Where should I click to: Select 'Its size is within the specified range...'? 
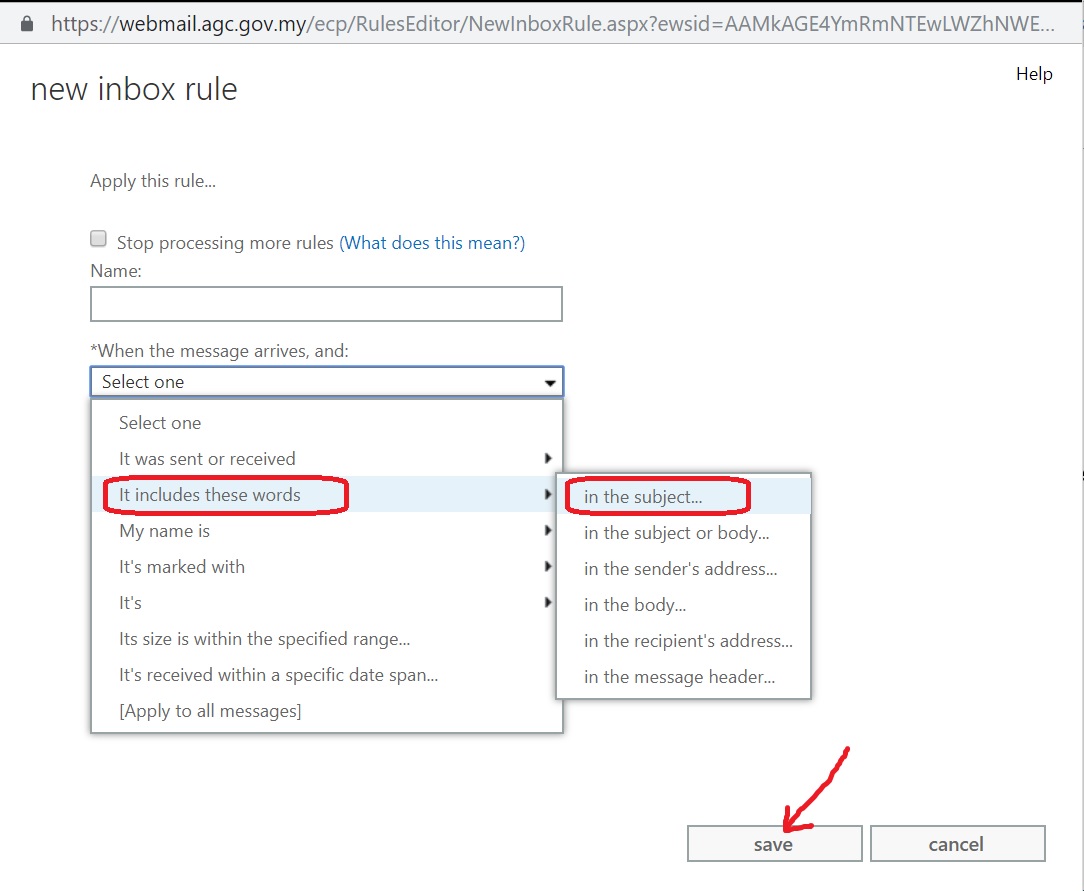point(264,639)
